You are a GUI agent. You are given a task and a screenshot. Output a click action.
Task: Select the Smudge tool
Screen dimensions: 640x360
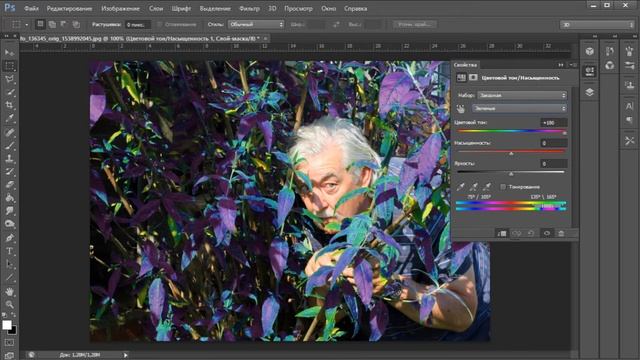pyautogui.click(x=9, y=211)
